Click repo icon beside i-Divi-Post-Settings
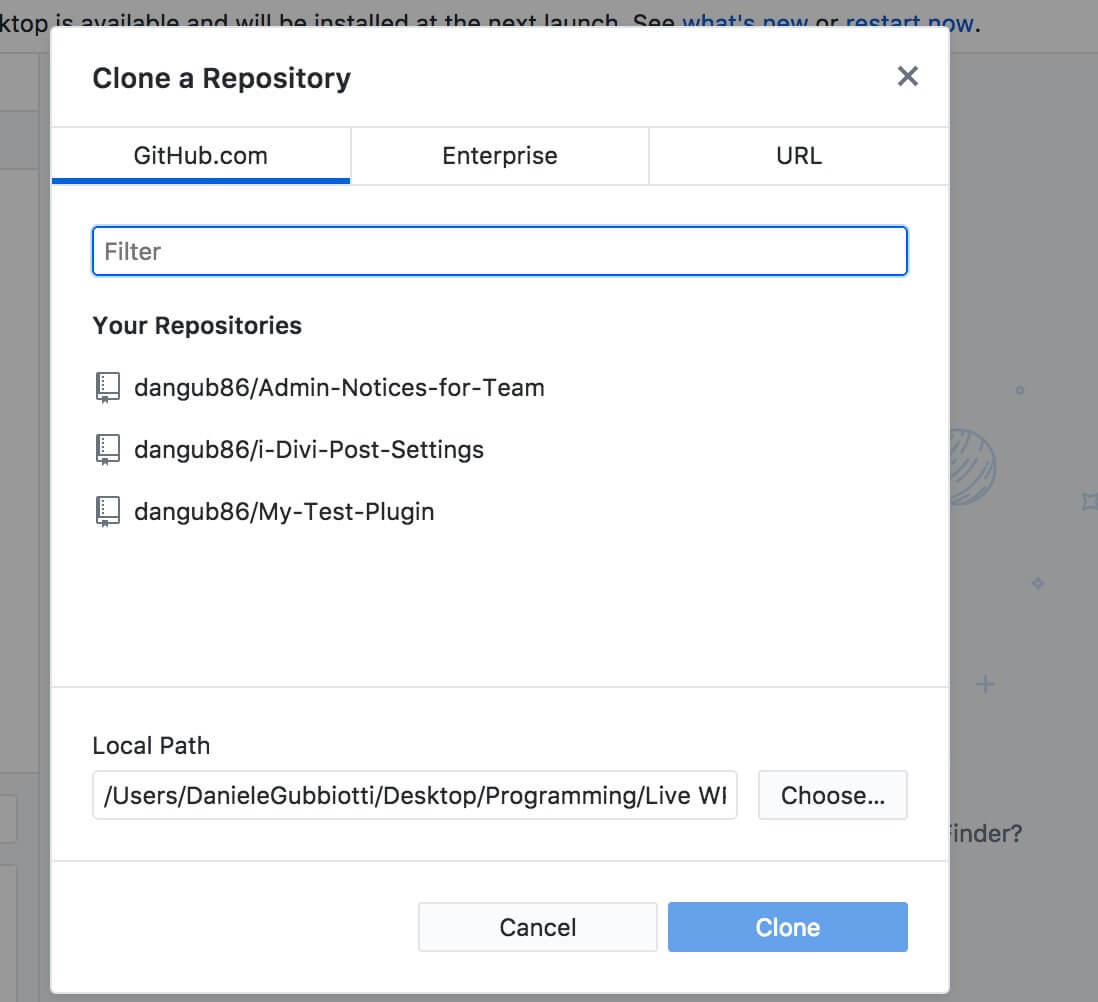This screenshot has width=1098, height=1002. (x=107, y=450)
